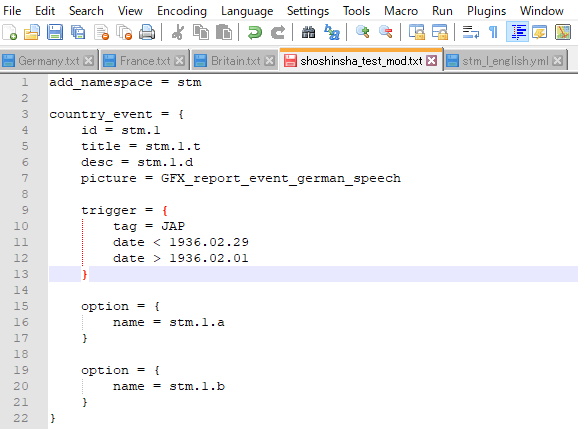
Task: Zoom in on the editor text
Action: (363, 32)
